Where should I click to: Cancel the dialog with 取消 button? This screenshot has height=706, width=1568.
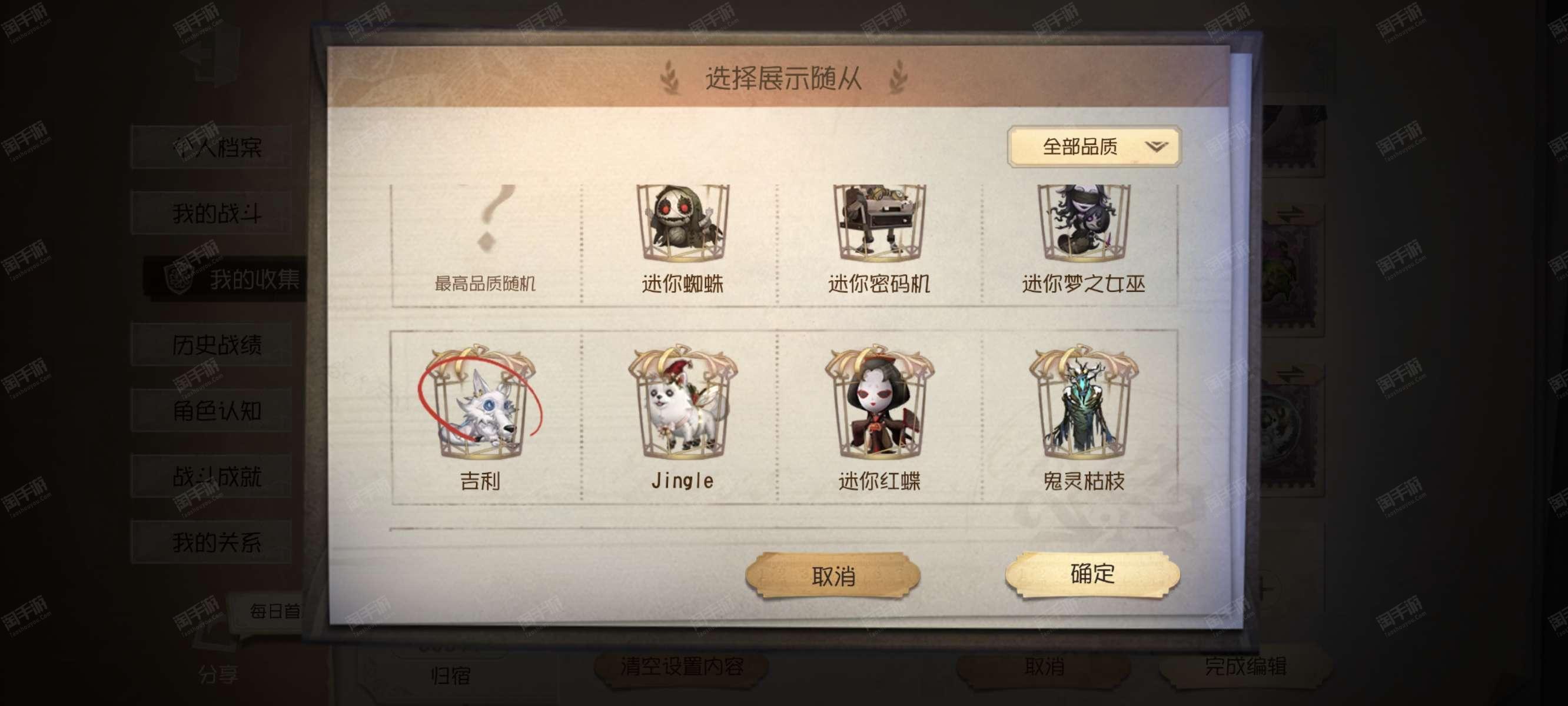(833, 576)
